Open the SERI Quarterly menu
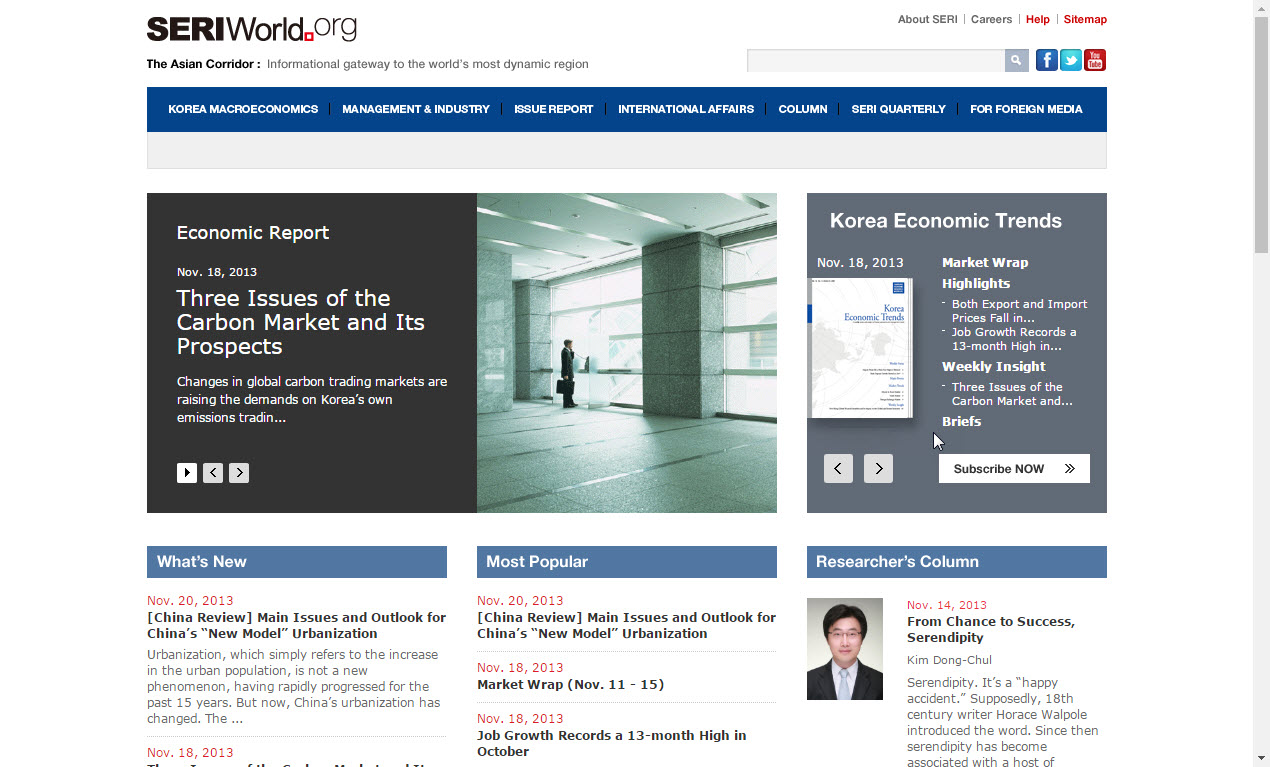This screenshot has height=767, width=1270. 898,109
